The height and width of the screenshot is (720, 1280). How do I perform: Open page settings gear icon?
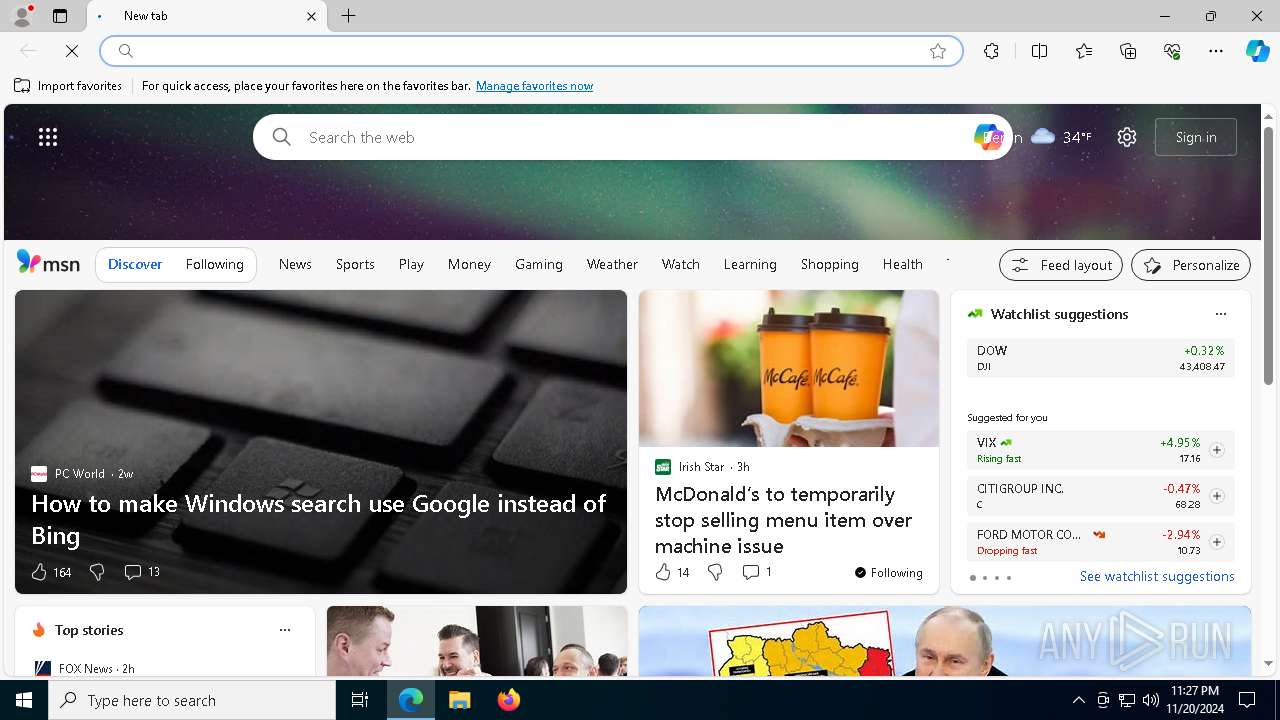point(1127,137)
